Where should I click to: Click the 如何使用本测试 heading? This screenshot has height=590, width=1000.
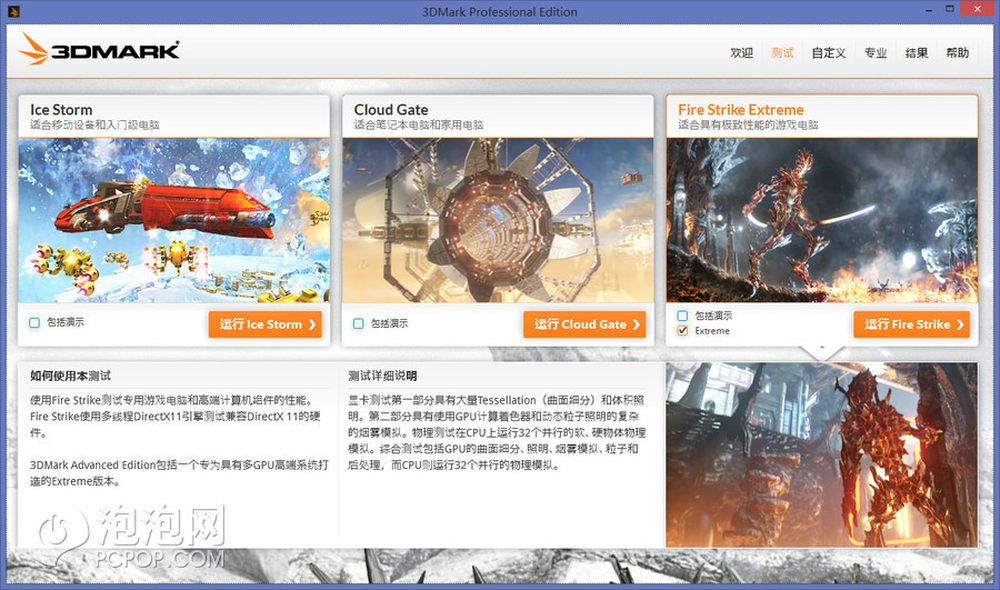click(70, 376)
